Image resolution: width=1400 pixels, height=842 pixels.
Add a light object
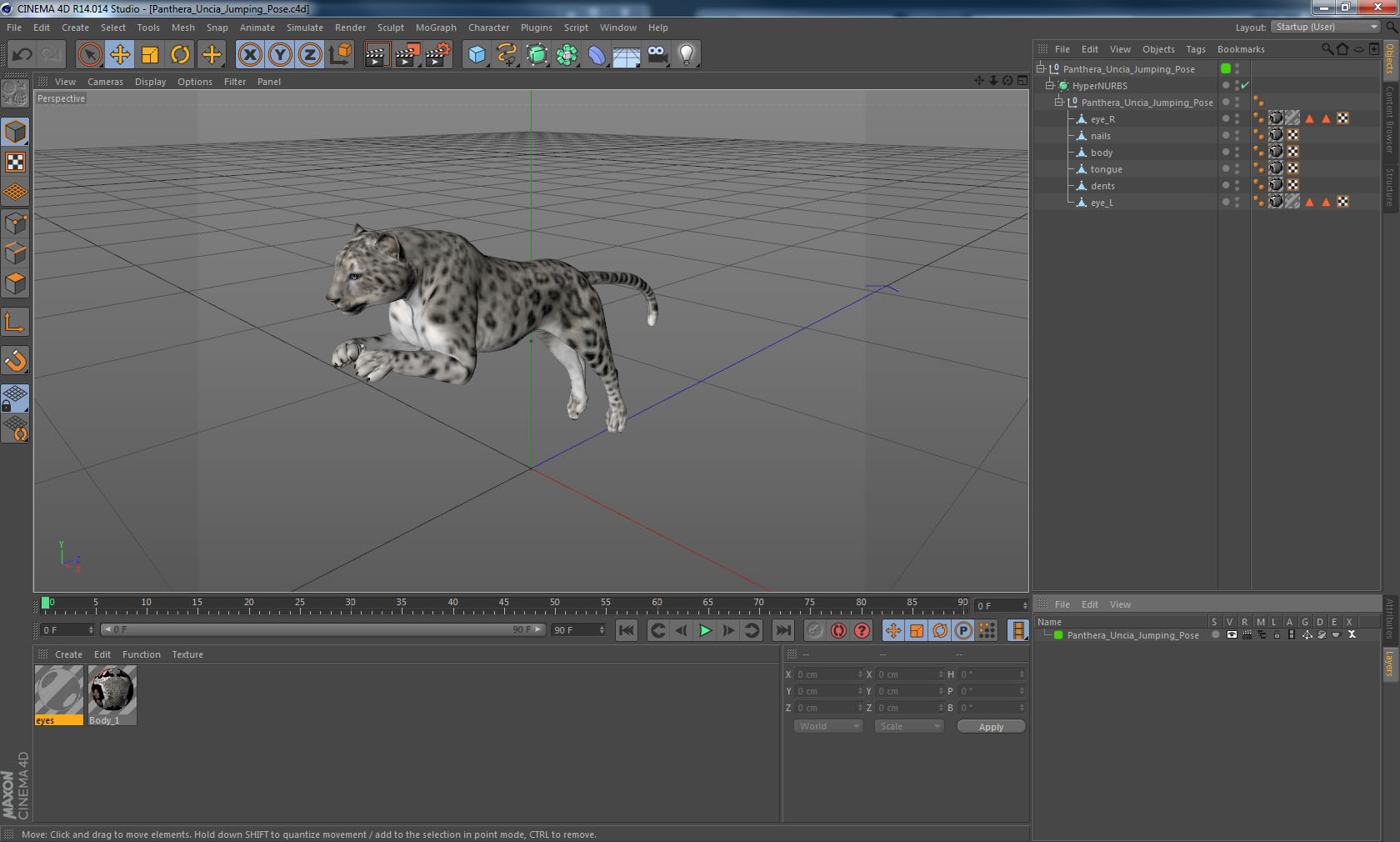click(687, 55)
